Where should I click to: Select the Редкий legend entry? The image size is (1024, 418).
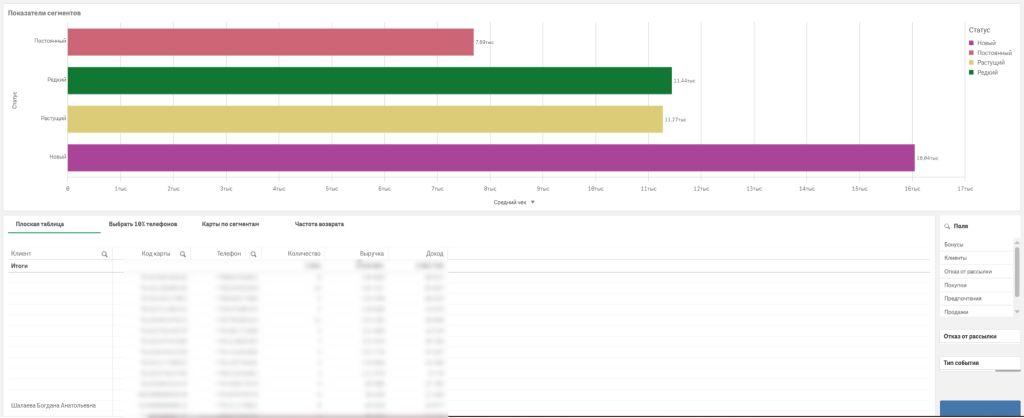pyautogui.click(x=986, y=72)
